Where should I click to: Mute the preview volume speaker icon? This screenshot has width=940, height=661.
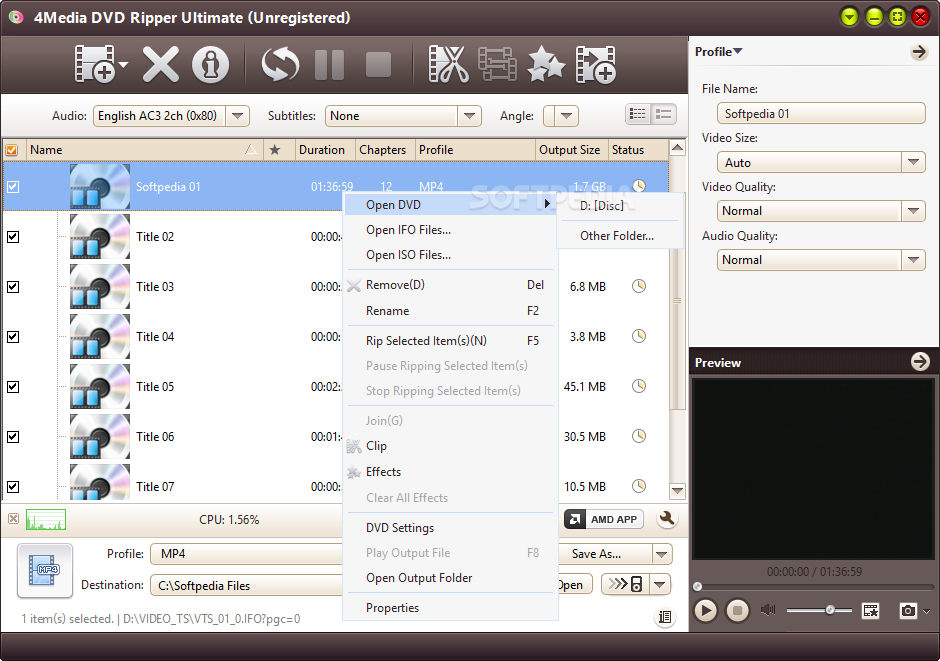click(x=768, y=610)
